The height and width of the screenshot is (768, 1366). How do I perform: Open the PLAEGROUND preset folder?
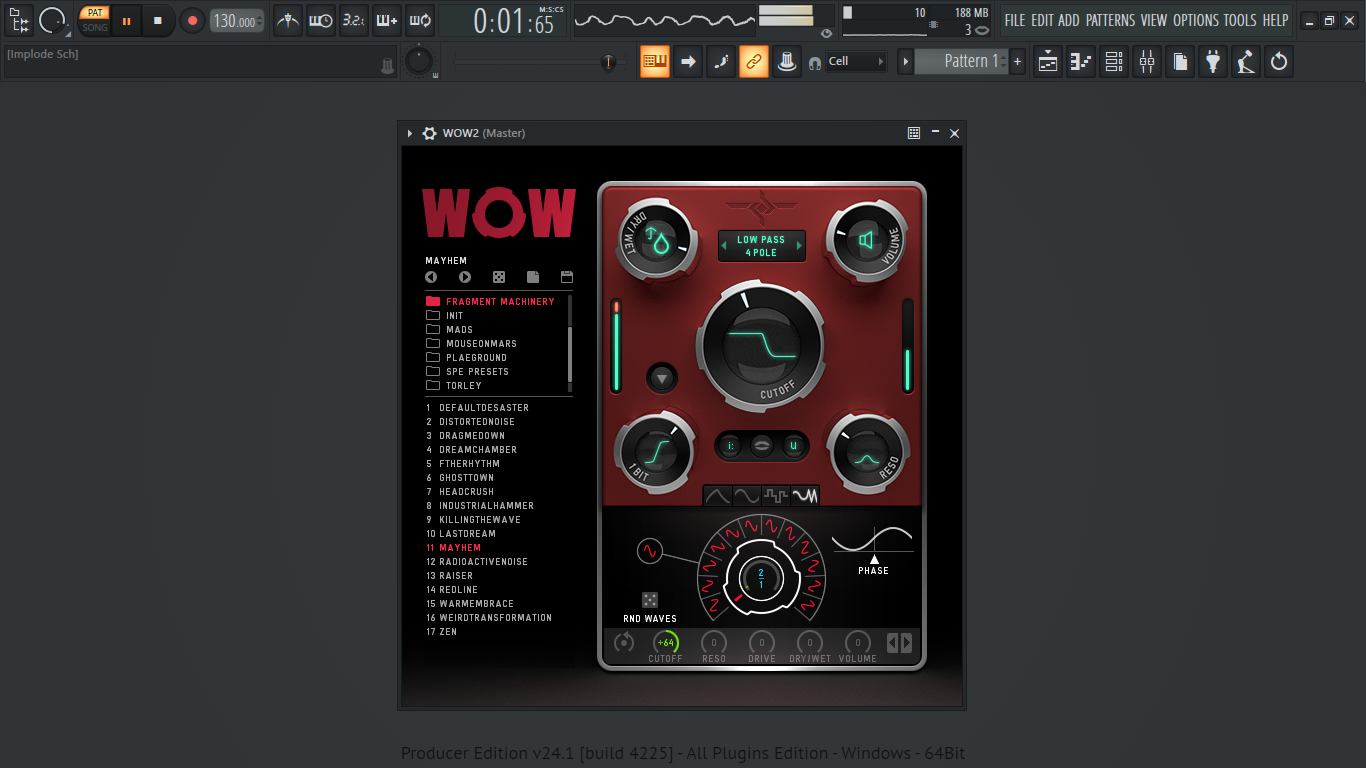476,357
